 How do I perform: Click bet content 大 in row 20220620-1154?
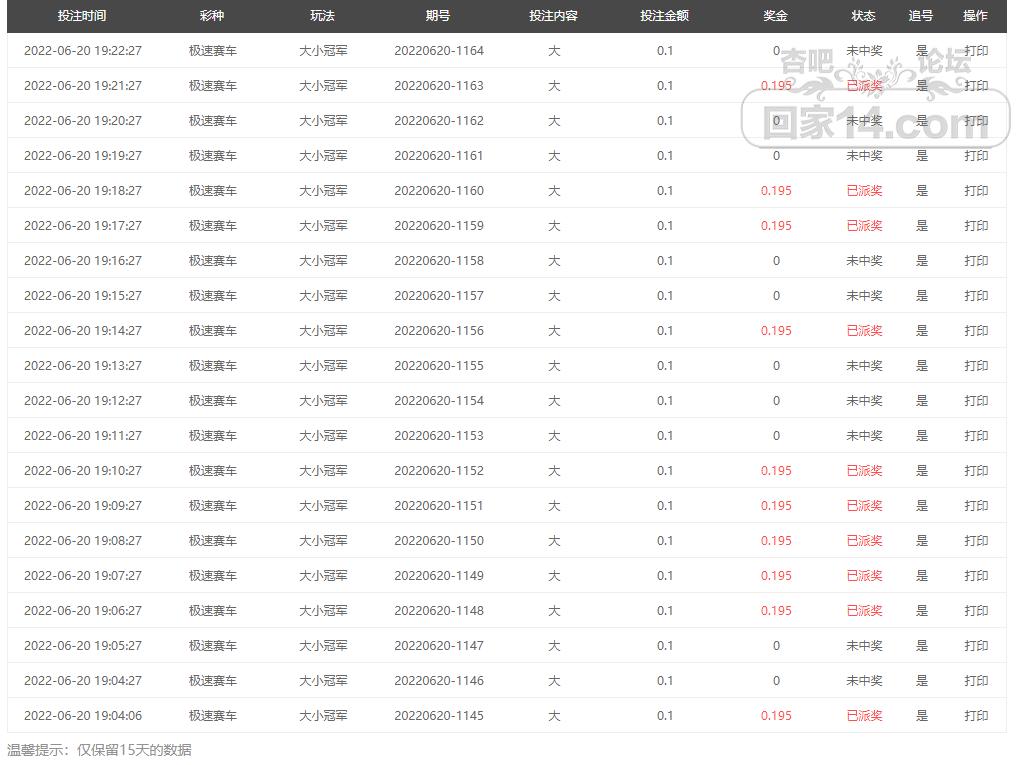[x=554, y=400]
